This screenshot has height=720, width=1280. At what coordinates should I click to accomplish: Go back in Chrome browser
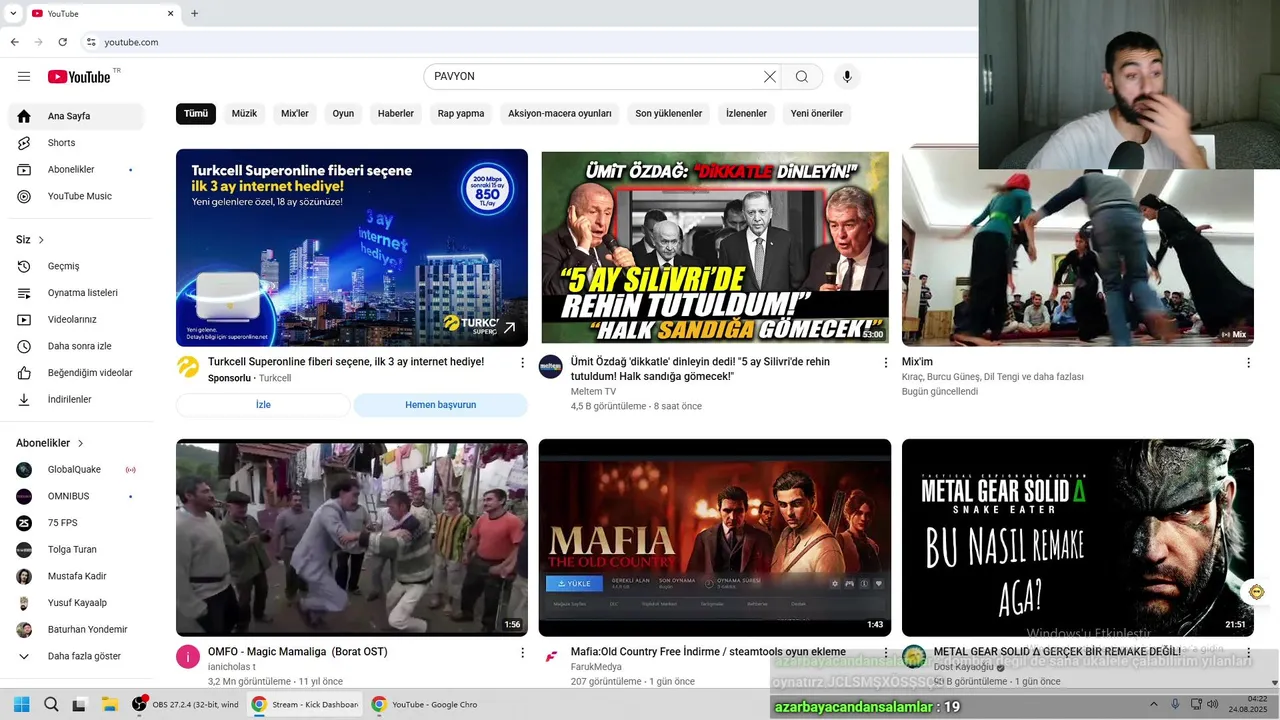[15, 42]
